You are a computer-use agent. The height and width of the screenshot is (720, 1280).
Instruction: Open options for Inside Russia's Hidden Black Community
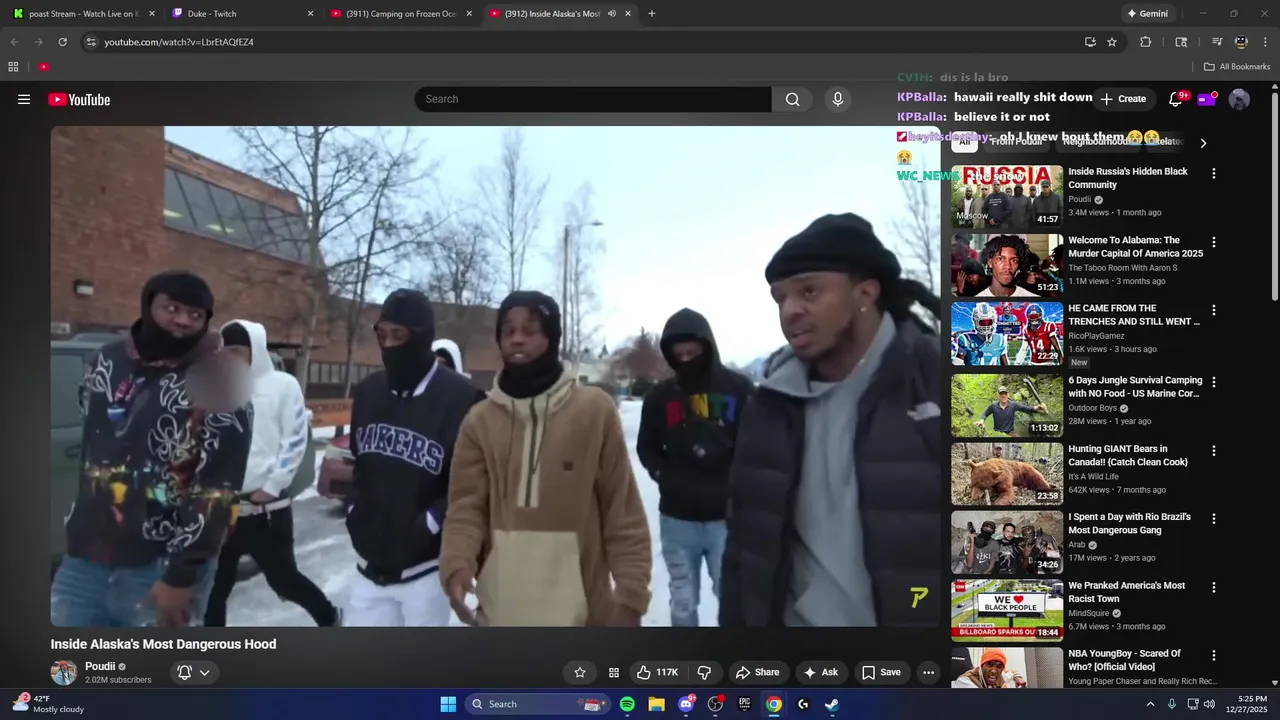[x=1214, y=173]
